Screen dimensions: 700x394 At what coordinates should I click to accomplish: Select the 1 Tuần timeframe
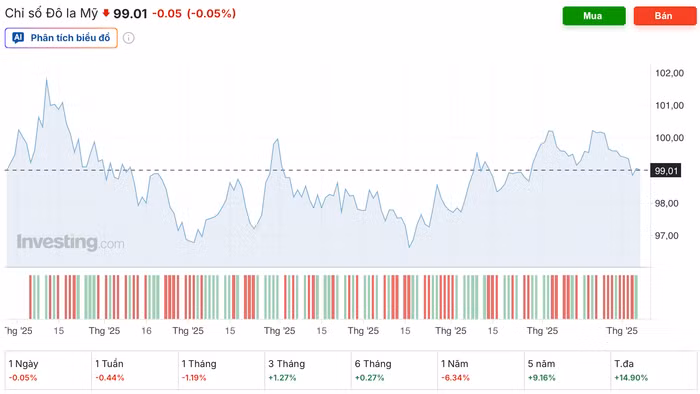click(135, 370)
